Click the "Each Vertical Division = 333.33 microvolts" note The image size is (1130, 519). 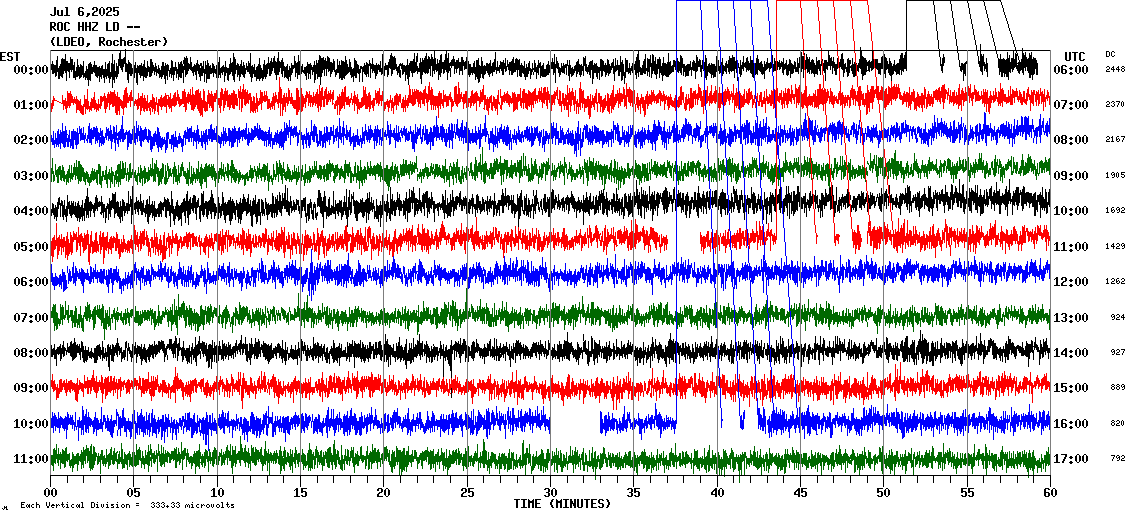tap(127, 505)
